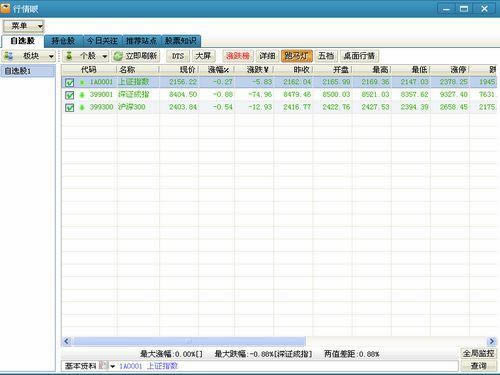Click the small icon beside 基本资料

104,366
